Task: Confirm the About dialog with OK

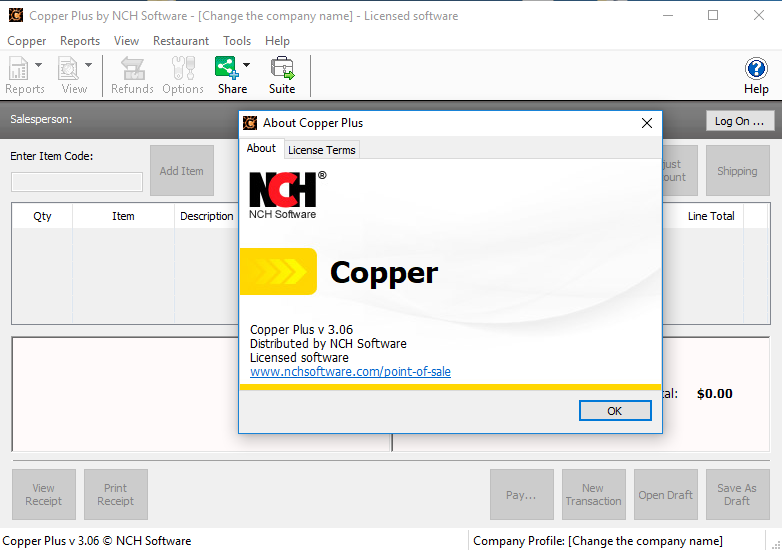Action: coord(615,411)
